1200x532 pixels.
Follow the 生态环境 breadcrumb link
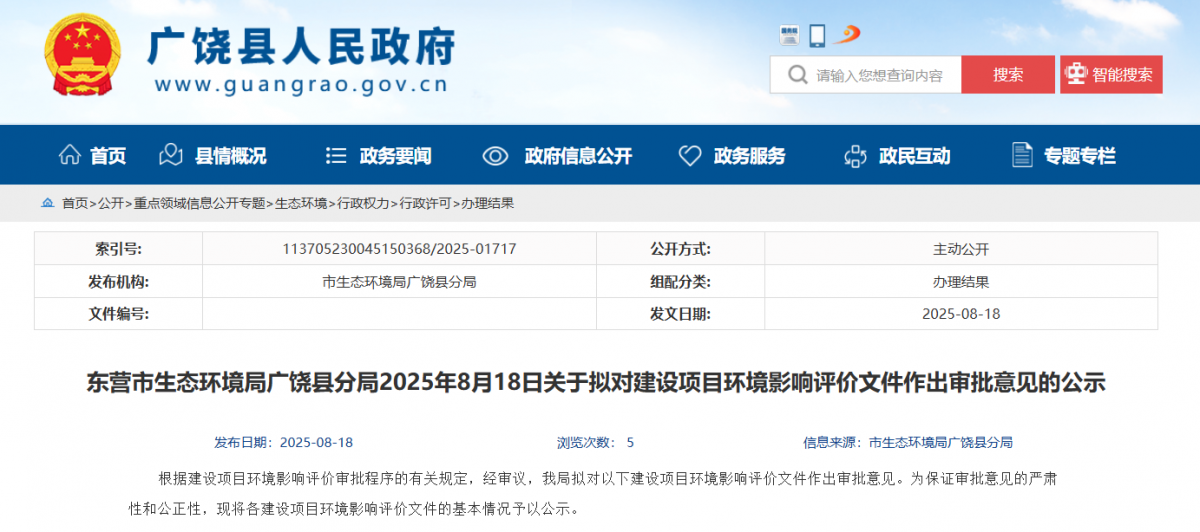coord(301,203)
